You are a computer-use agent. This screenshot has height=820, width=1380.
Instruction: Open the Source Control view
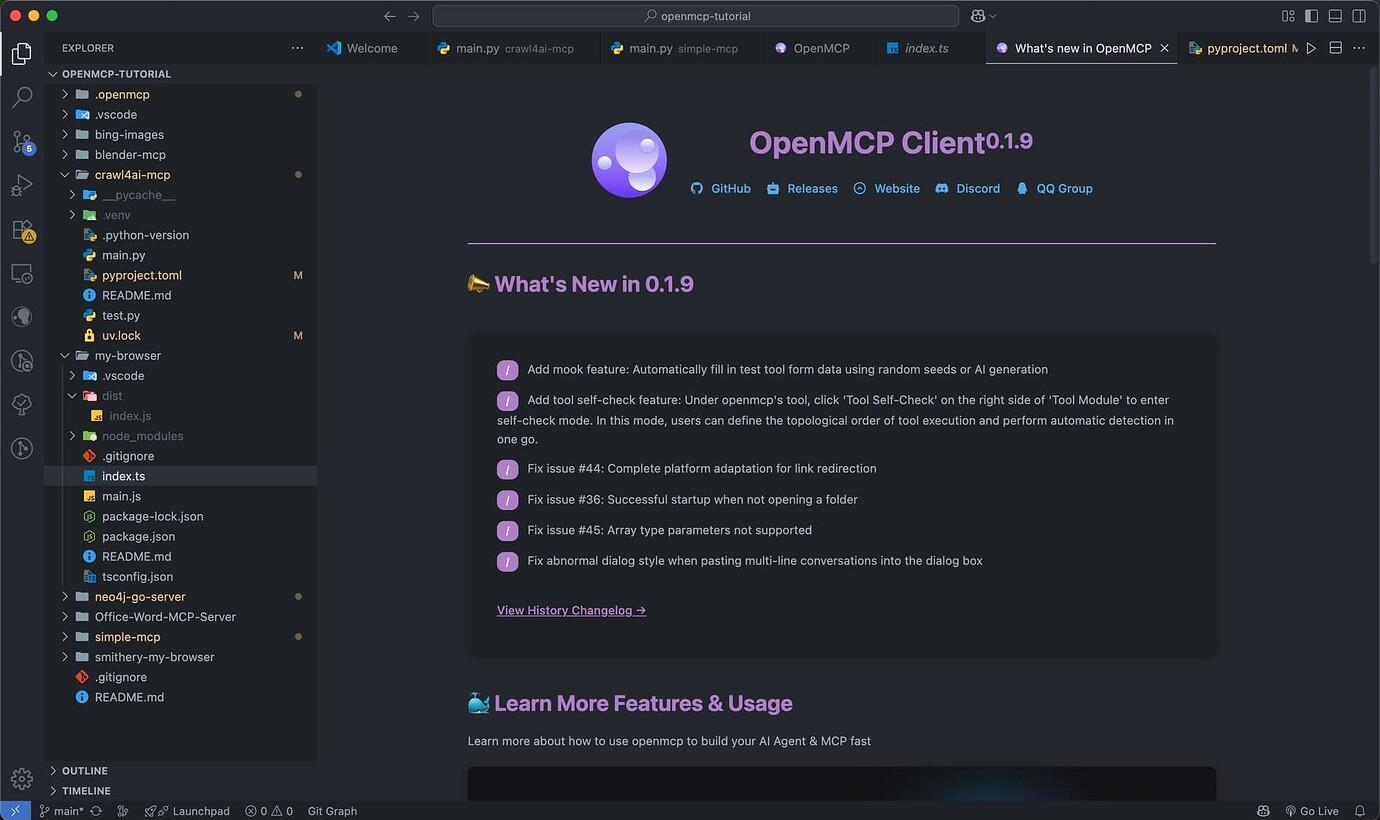click(22, 142)
